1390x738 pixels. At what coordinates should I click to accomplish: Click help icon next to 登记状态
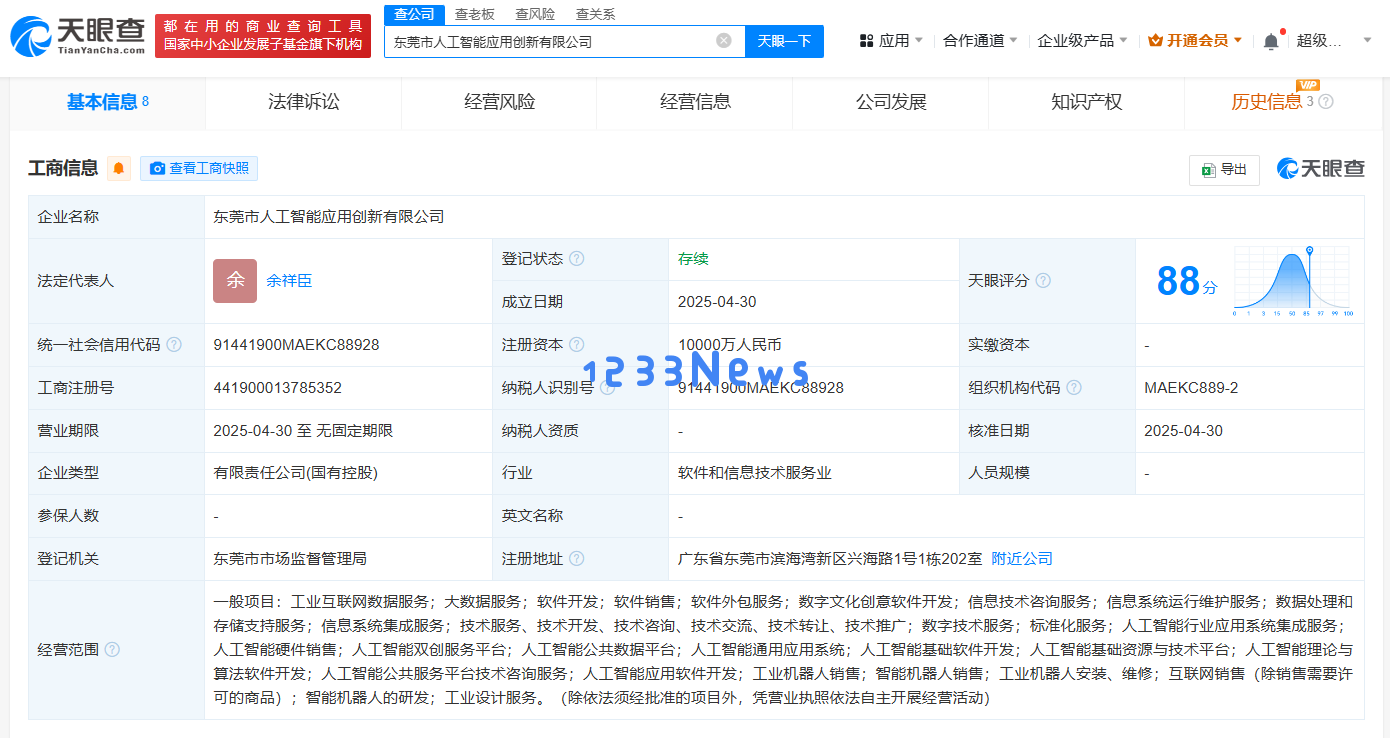[577, 259]
